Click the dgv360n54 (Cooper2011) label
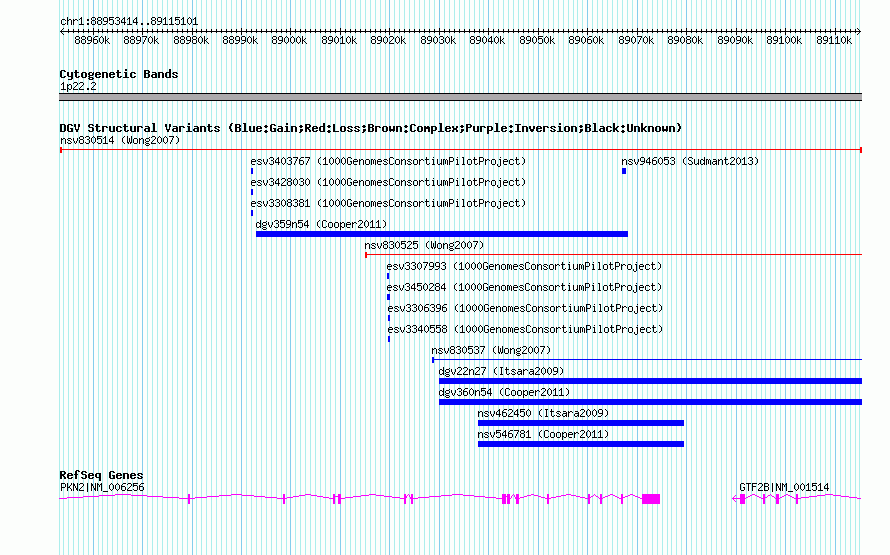This screenshot has width=890, height=555. [x=504, y=392]
